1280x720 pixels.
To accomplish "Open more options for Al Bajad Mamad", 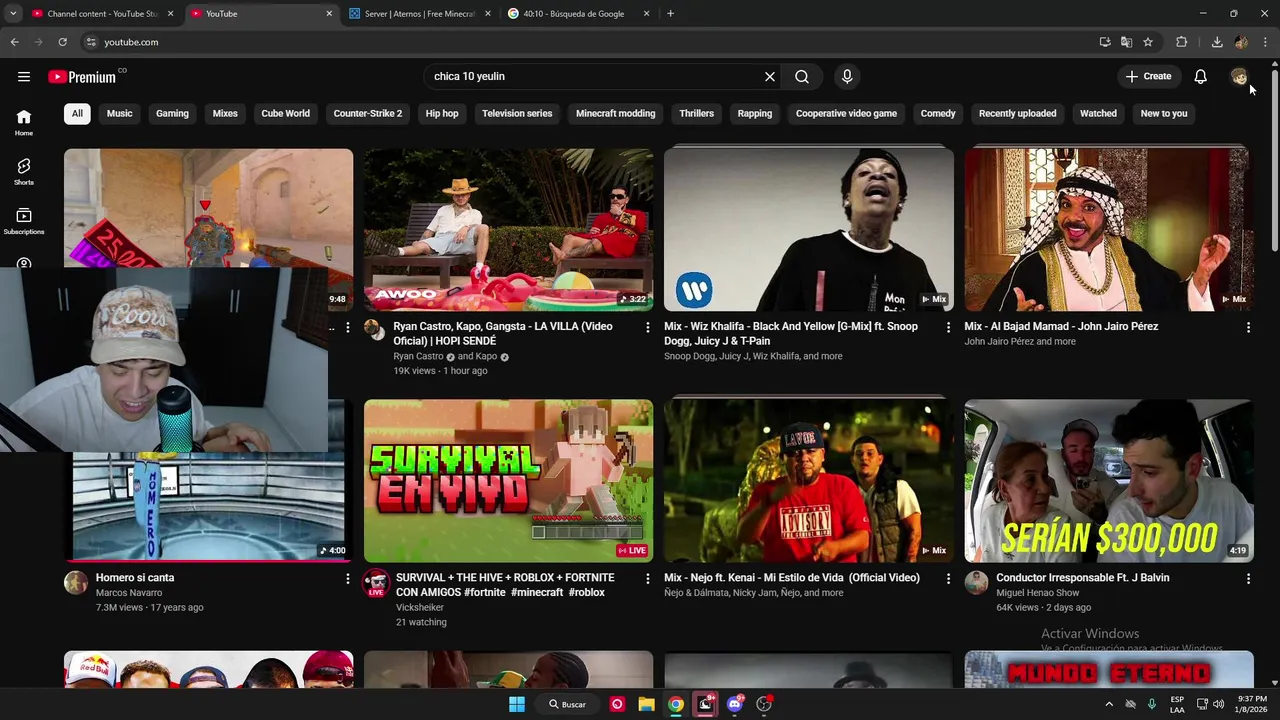I will [1248, 327].
